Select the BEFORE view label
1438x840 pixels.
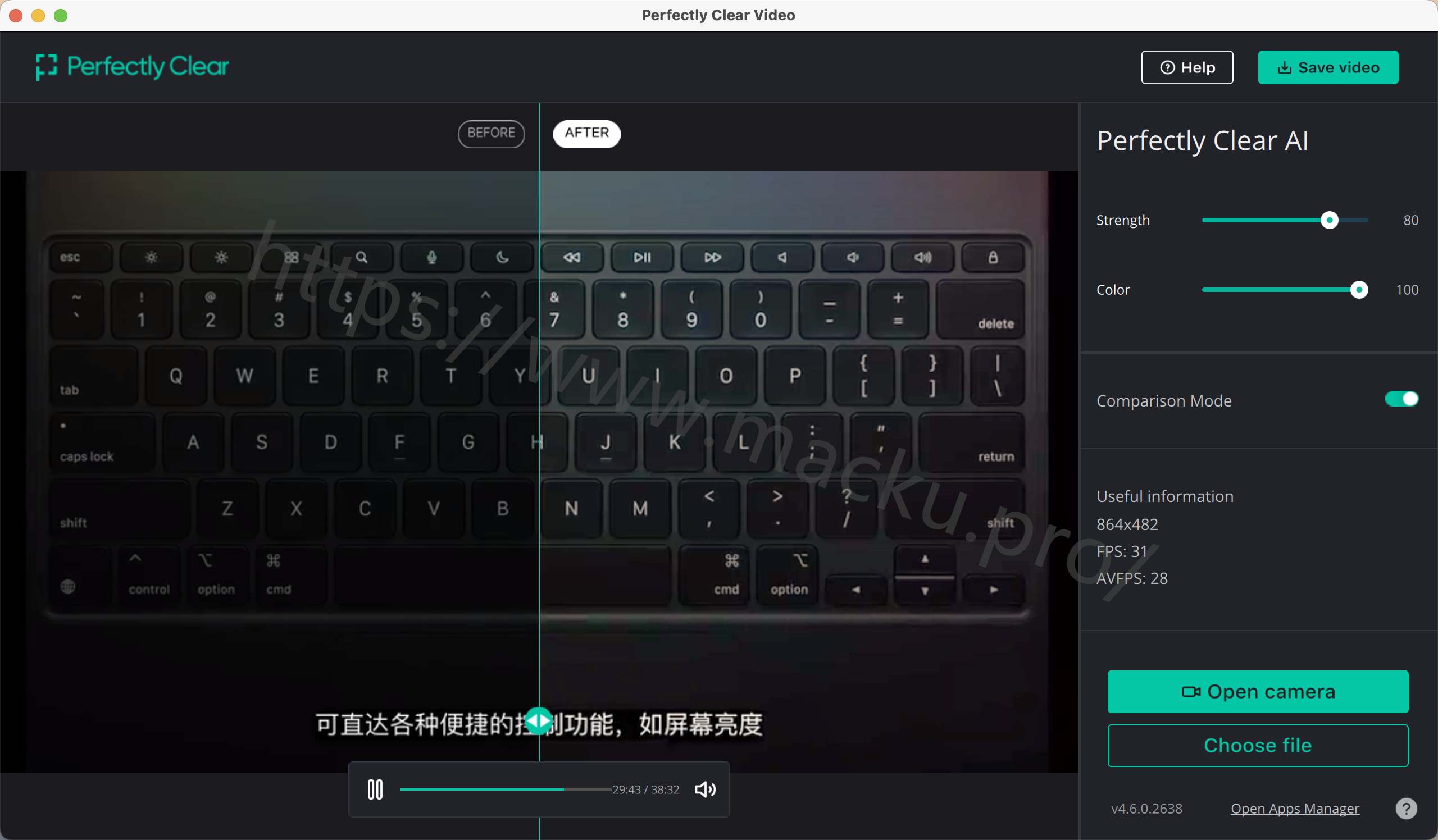tap(491, 134)
